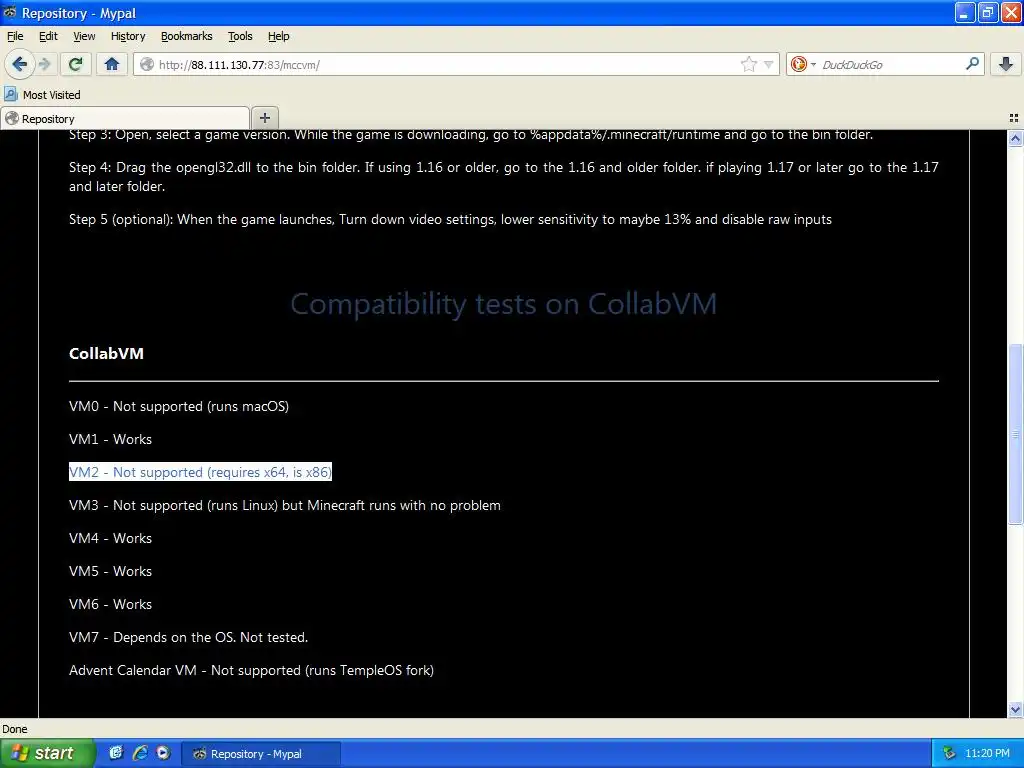Click the 'Done' status bar text
The image size is (1024, 768).
pyautogui.click(x=15, y=729)
